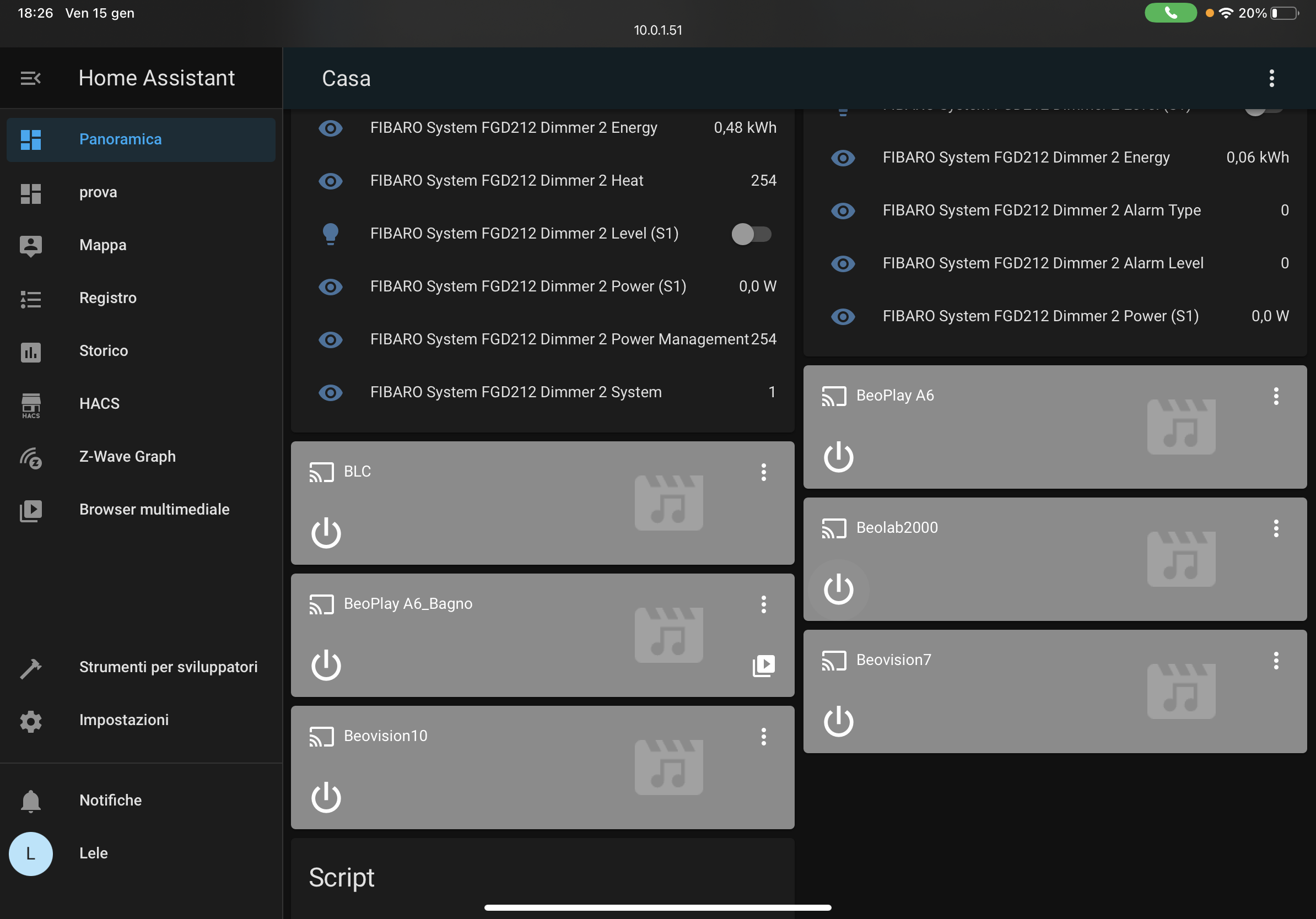The height and width of the screenshot is (919, 1316).
Task: Open HACS from the sidebar
Action: coord(99,403)
